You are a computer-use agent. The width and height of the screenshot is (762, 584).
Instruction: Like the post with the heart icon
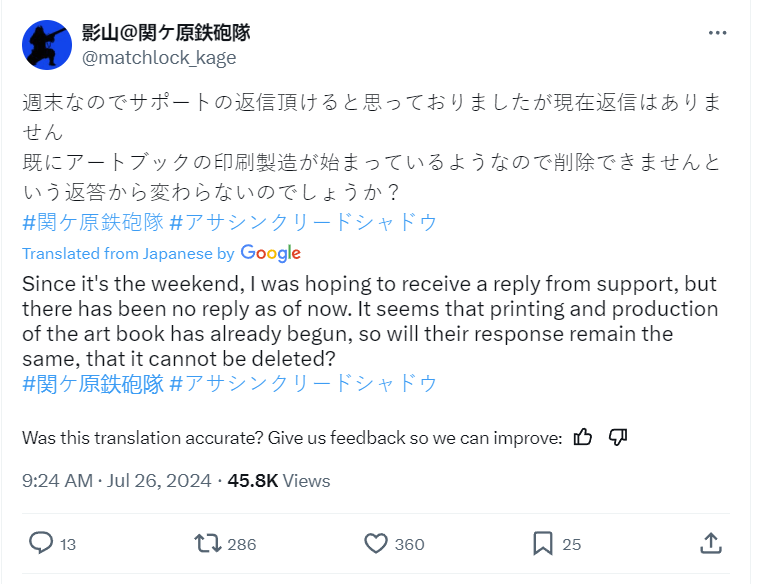(376, 544)
